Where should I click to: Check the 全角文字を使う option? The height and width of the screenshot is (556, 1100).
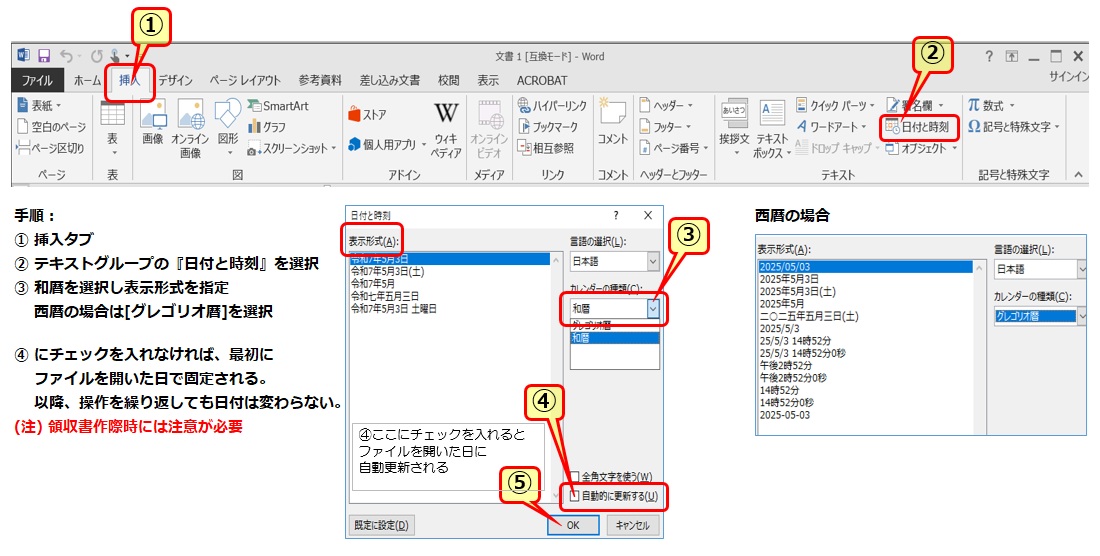coord(575,477)
